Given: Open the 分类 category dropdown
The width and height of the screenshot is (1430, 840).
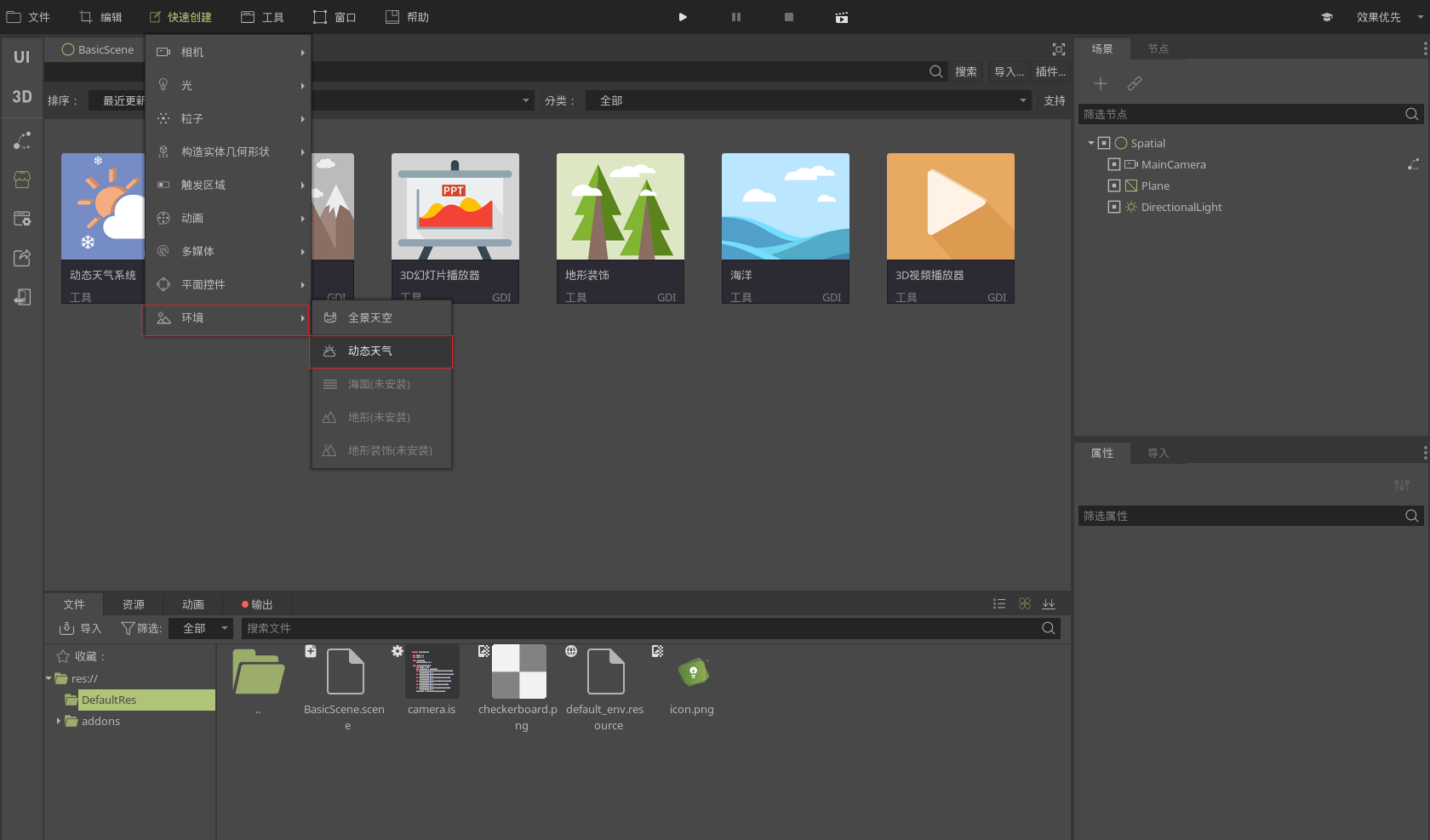Looking at the screenshot, I should point(809,100).
